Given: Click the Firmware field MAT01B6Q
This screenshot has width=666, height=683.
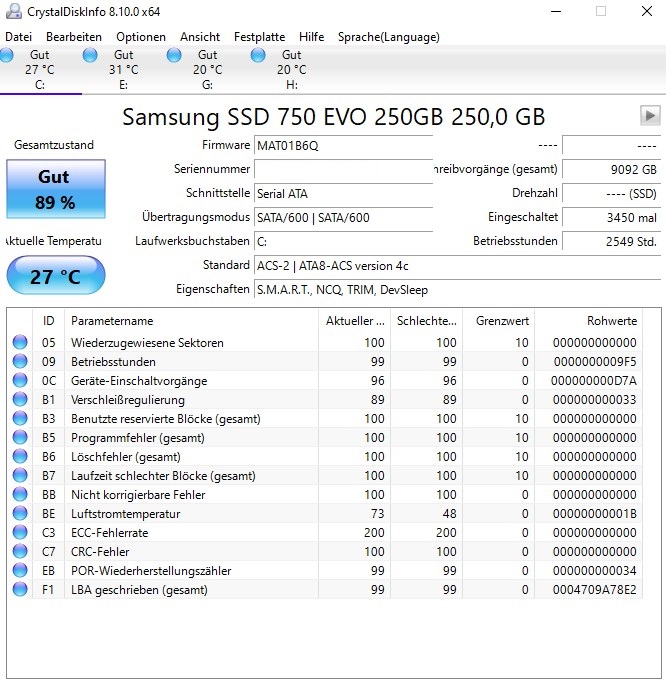Looking at the screenshot, I should click(x=343, y=145).
